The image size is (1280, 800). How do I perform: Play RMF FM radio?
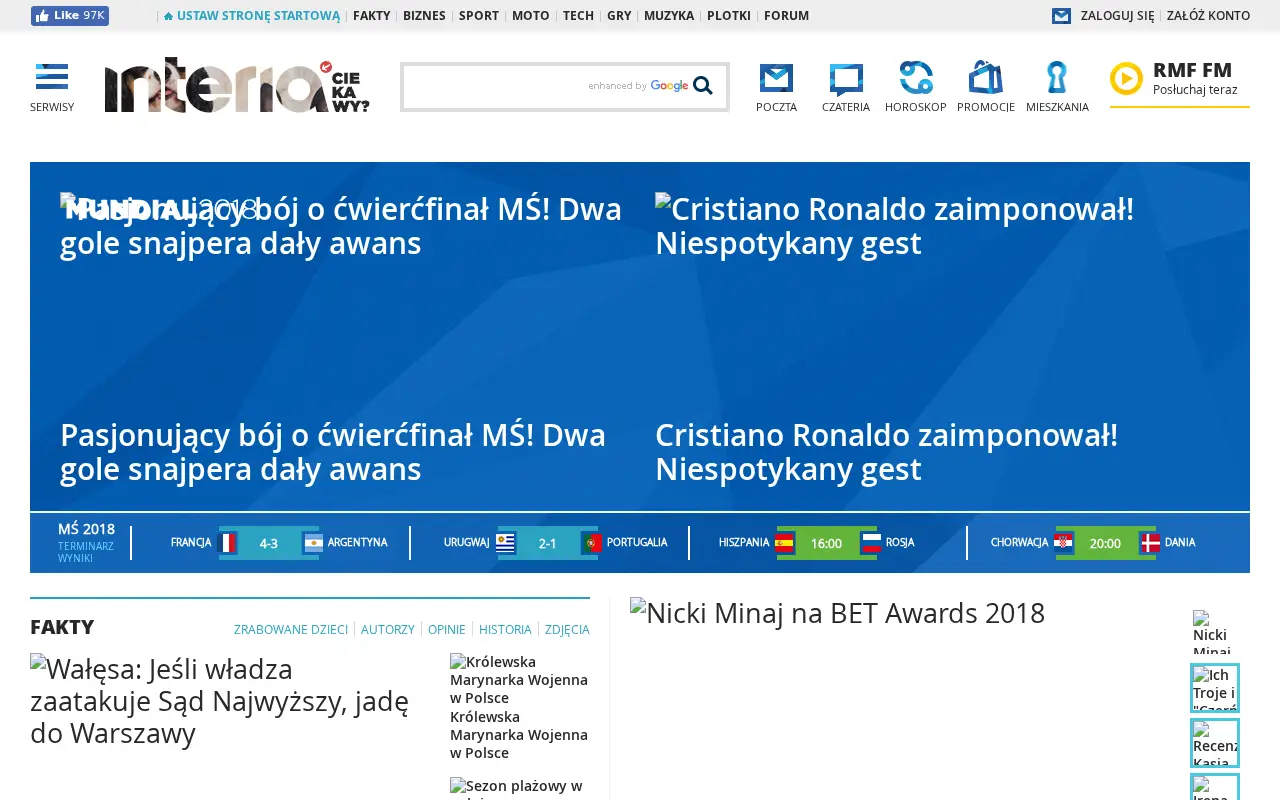[x=1126, y=78]
